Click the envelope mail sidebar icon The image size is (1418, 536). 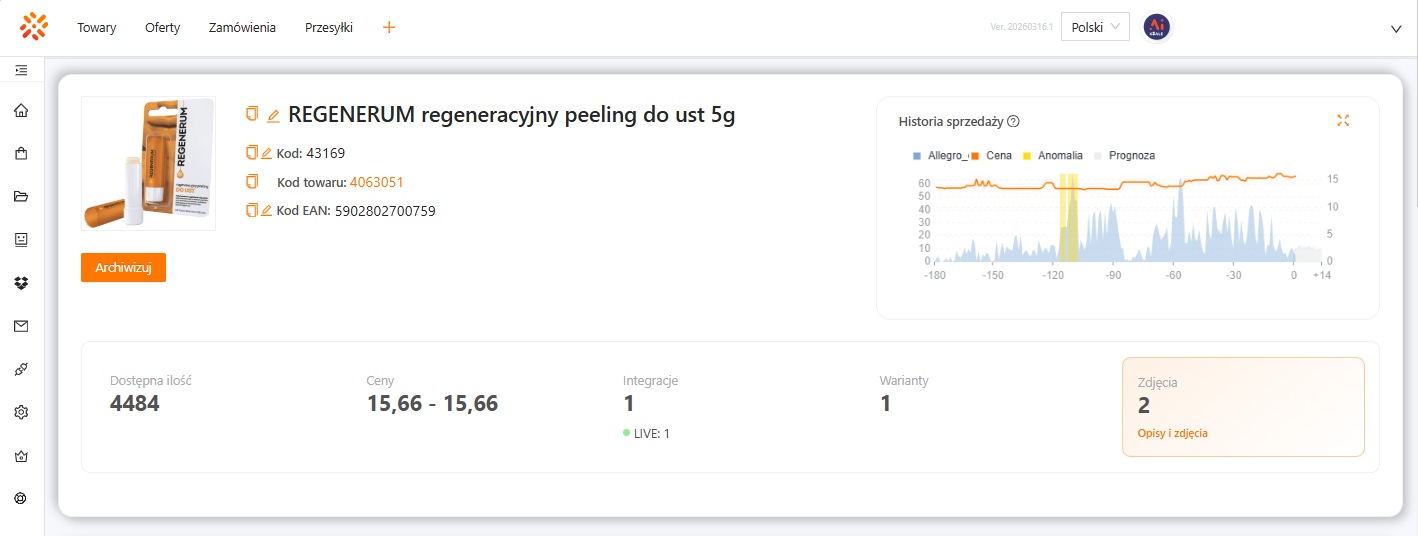click(x=21, y=326)
